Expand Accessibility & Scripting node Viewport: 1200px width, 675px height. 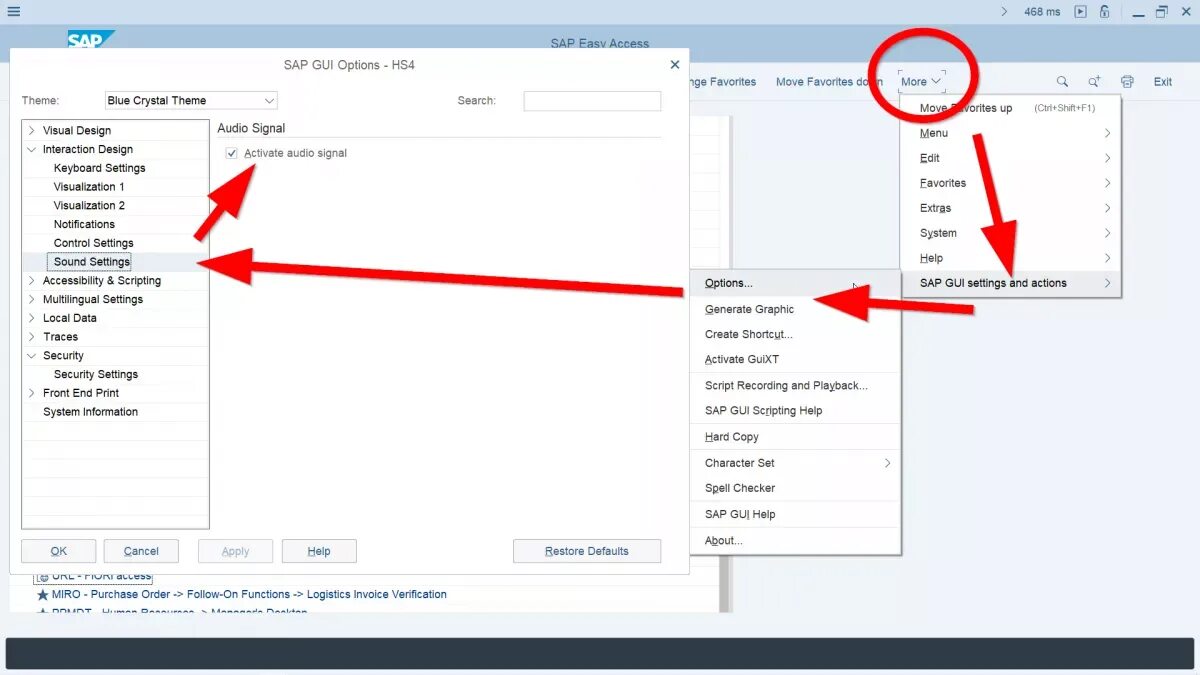tap(32, 281)
